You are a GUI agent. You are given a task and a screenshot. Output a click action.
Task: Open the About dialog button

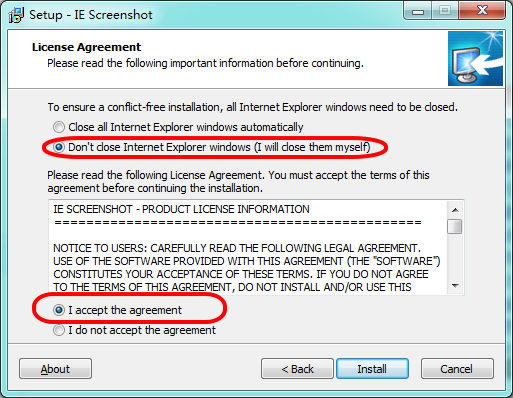coord(55,369)
